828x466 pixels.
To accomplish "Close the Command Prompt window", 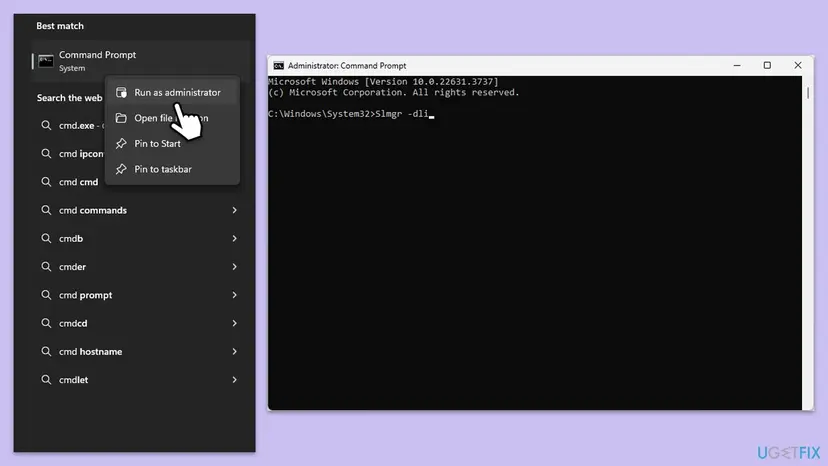I will 798,66.
